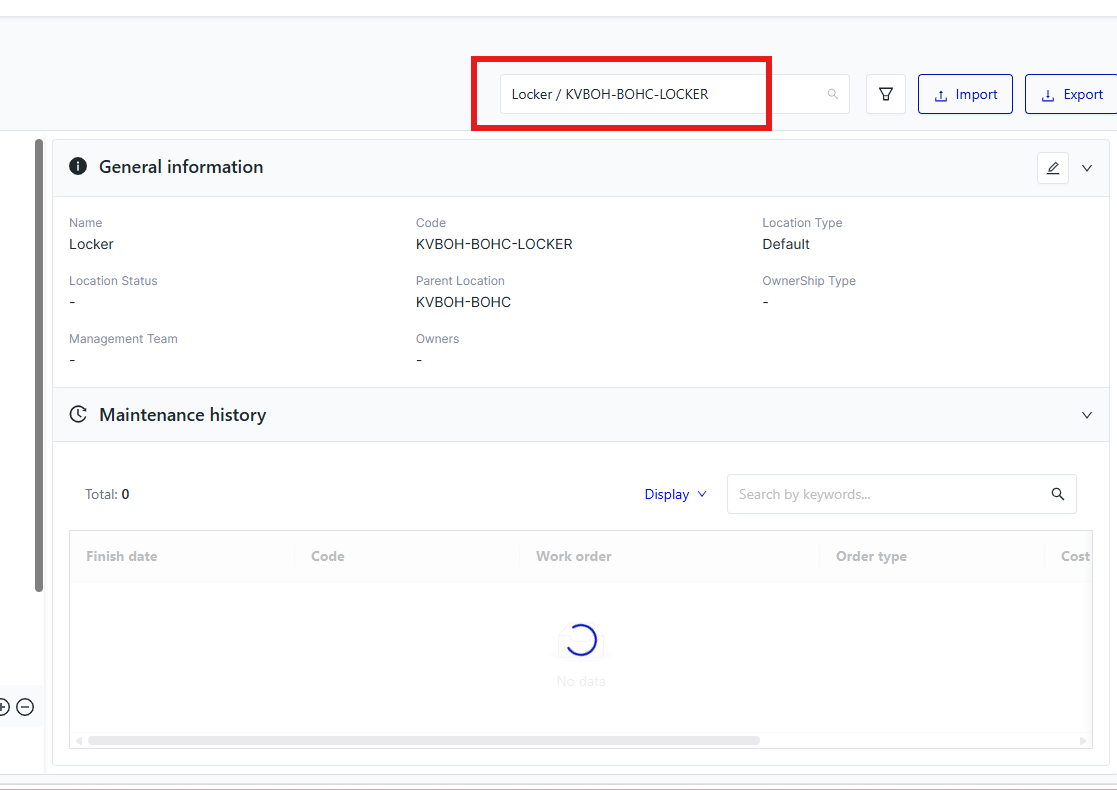This screenshot has width=1117, height=790.
Task: Click the maintenance history search magnifier icon
Action: click(x=1058, y=494)
